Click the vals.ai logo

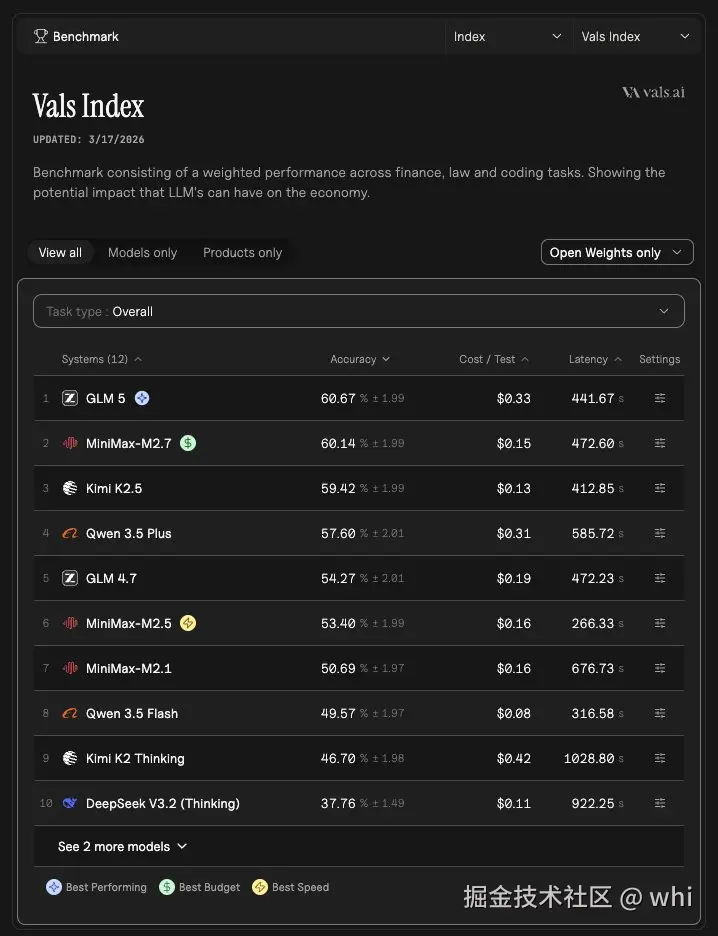tap(653, 92)
